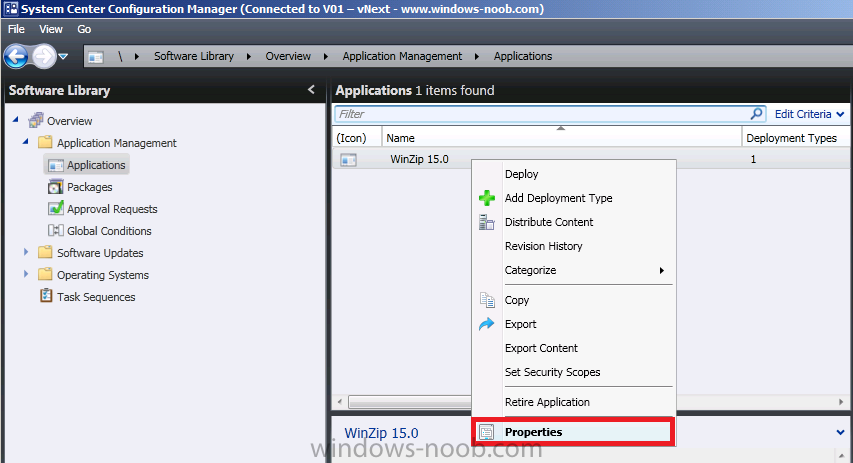This screenshot has height=463, width=853.
Task: Choose Distribute Content from context menu
Action: 549,222
